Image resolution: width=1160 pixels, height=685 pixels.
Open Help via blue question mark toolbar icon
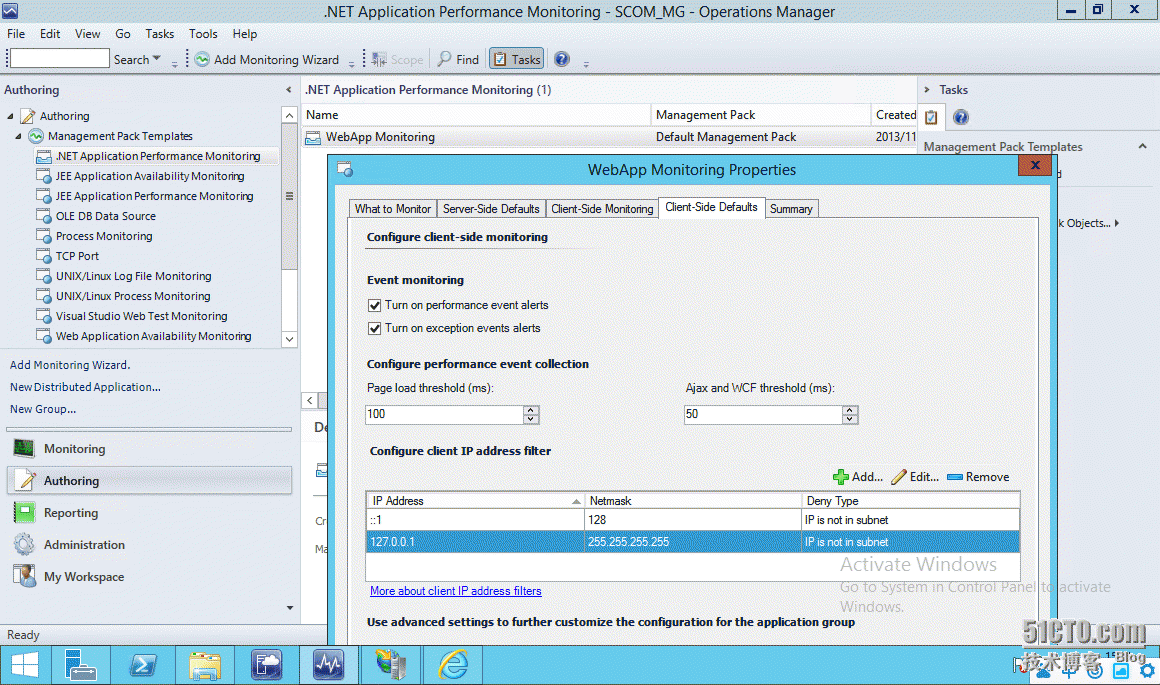[562, 59]
